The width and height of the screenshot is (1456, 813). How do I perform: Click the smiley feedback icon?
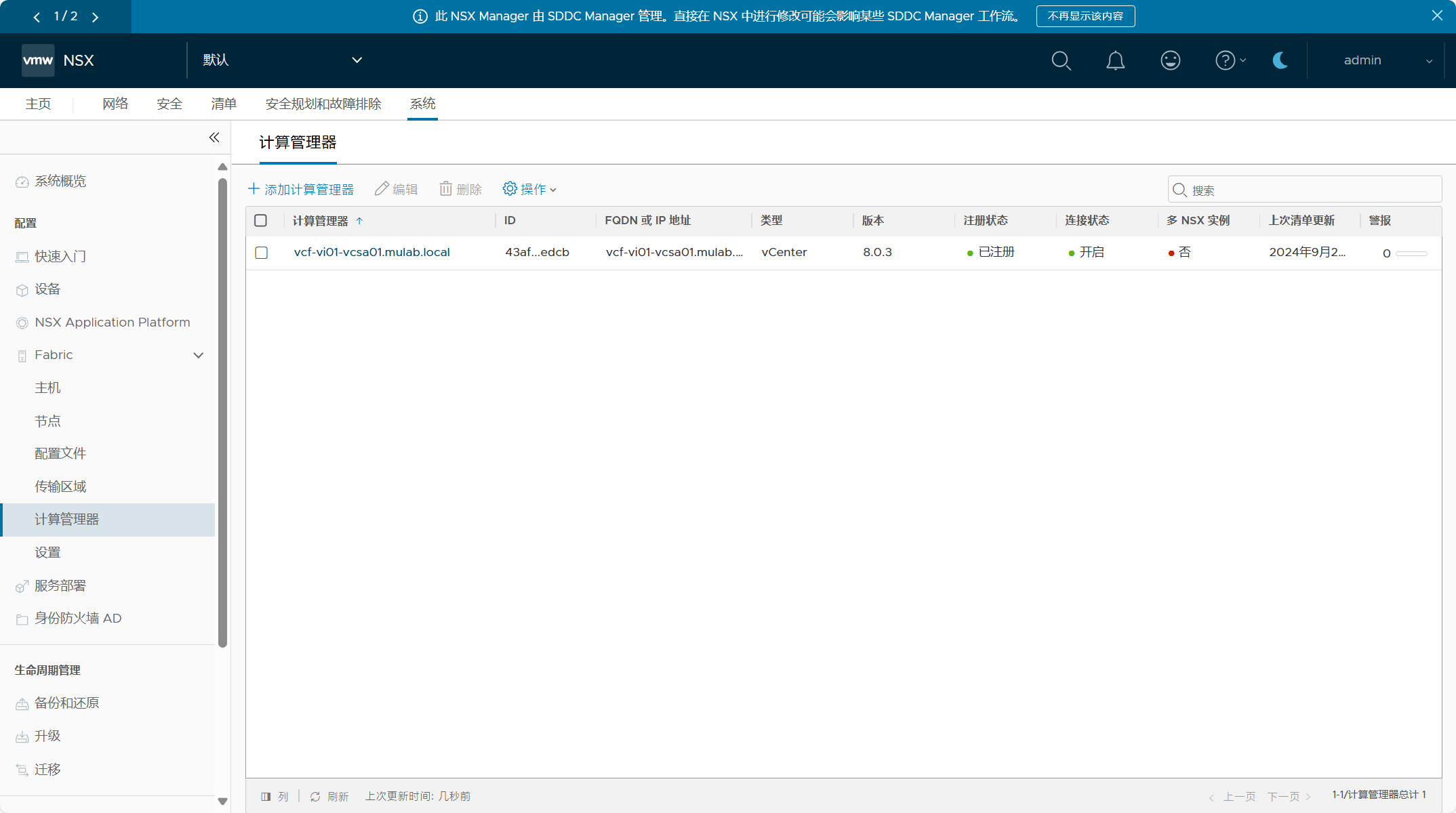[1170, 61]
